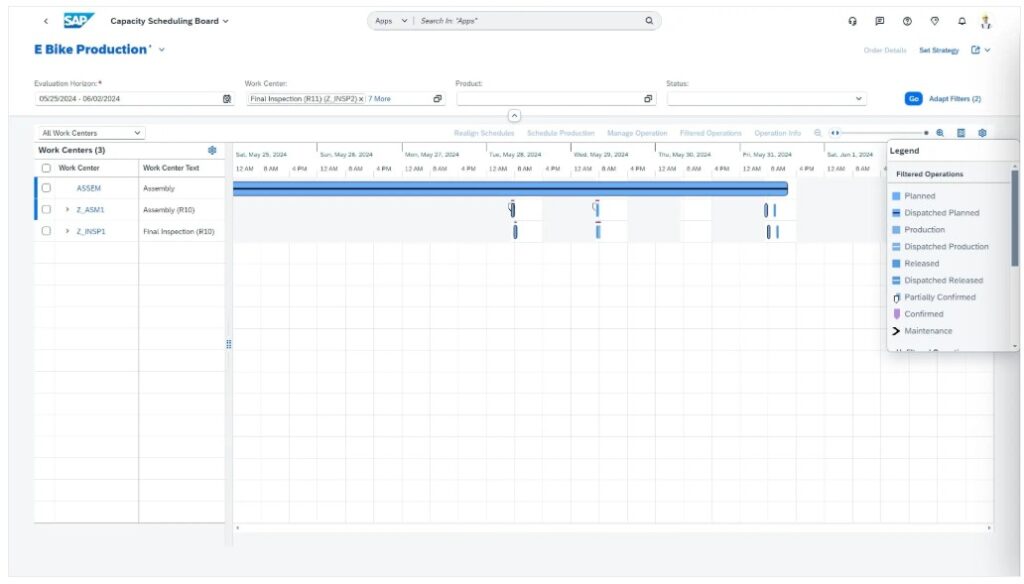Click the Legend panel vertical scrollbar
Screen dimensions: 1024x584
(1014, 219)
